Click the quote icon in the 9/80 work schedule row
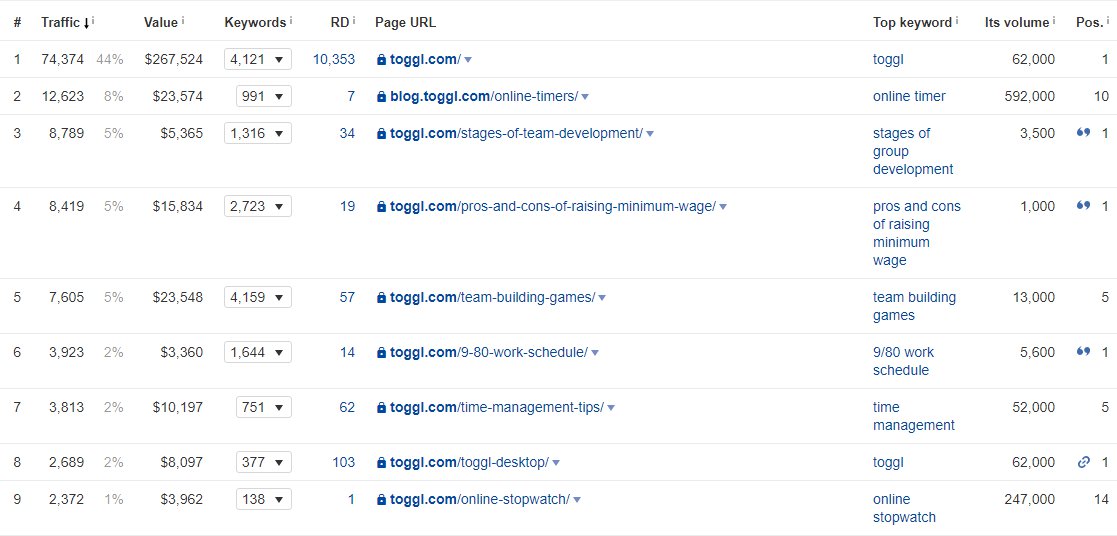 pyautogui.click(x=1084, y=351)
